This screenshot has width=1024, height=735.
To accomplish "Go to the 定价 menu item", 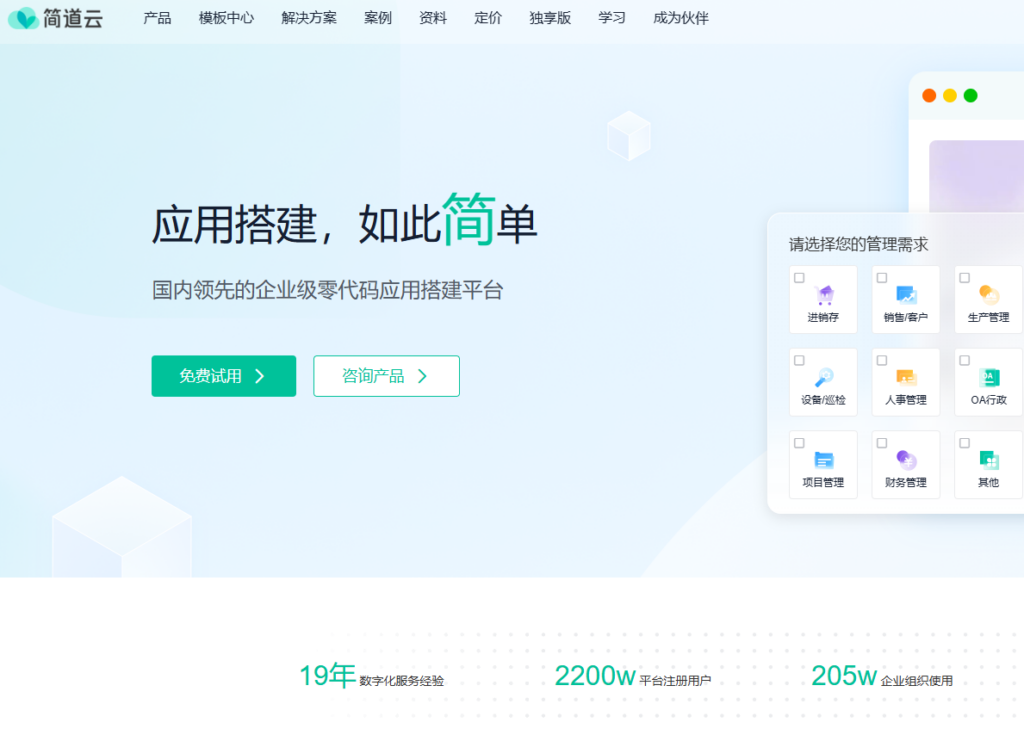I will point(487,18).
